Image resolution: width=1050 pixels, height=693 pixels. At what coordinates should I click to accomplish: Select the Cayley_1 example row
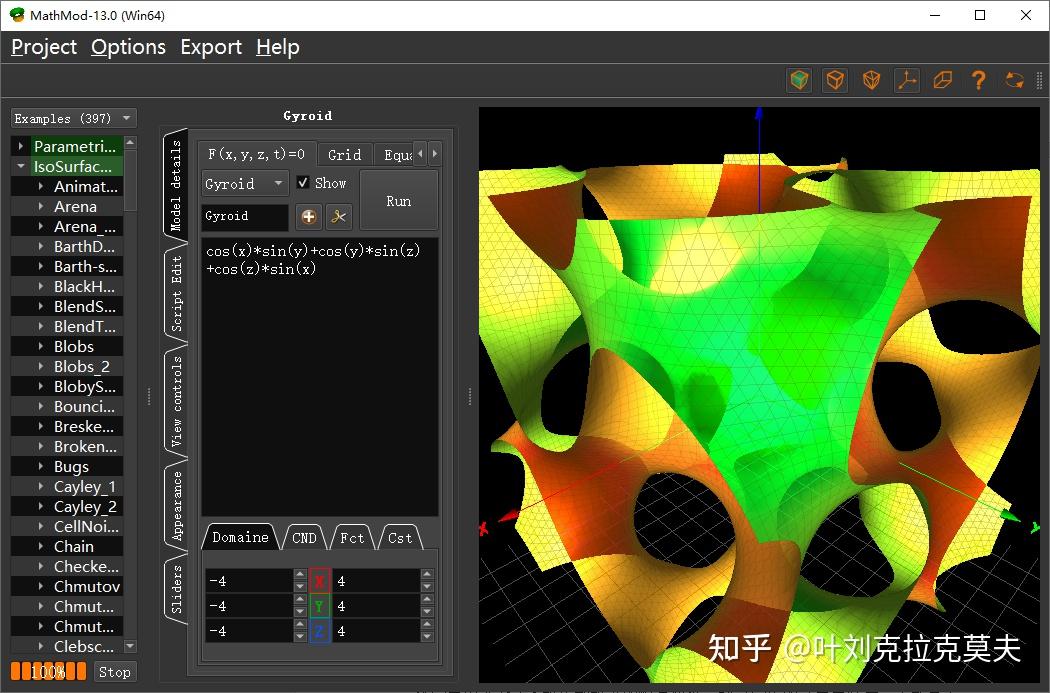pyautogui.click(x=67, y=487)
